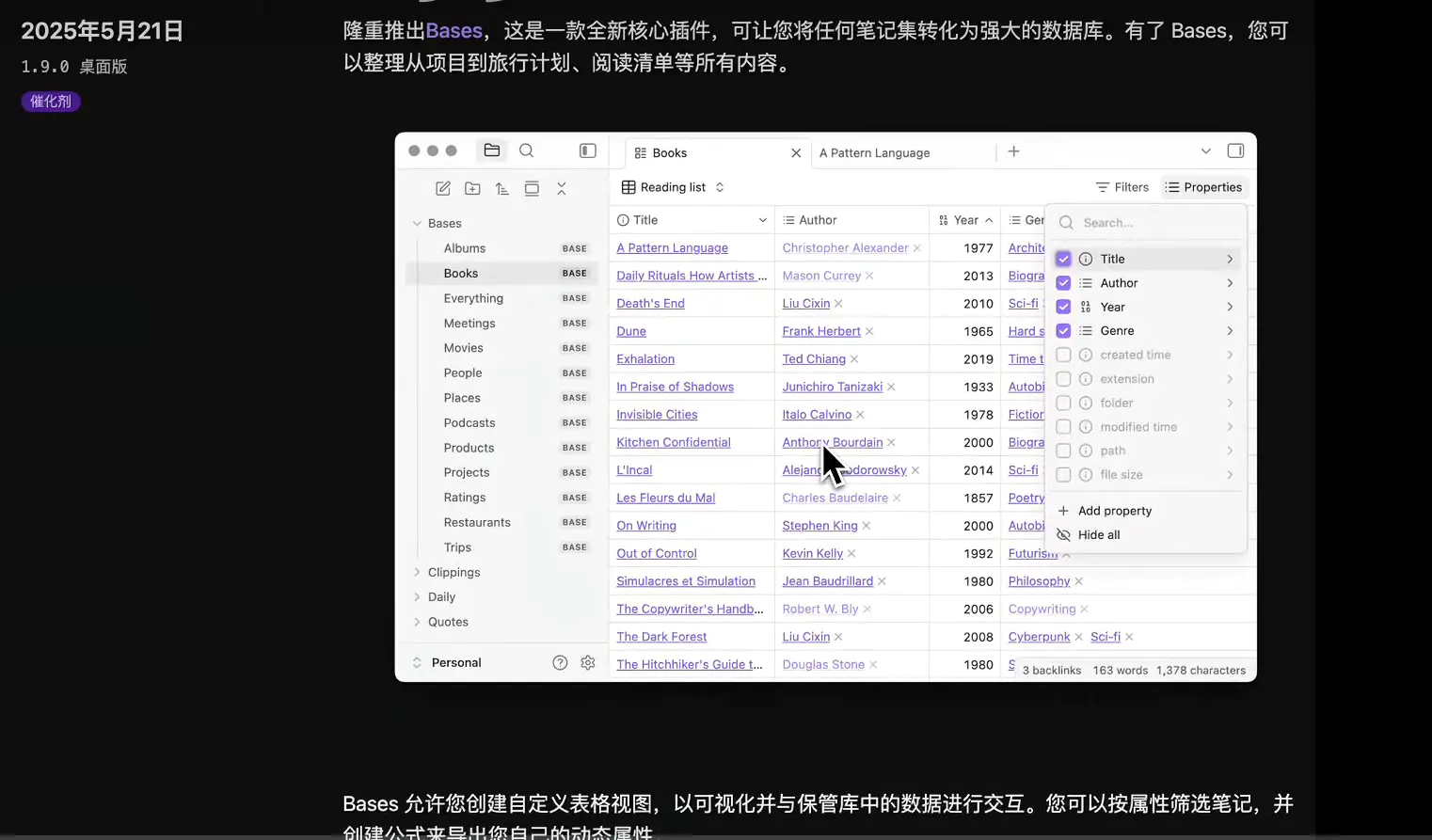This screenshot has width=1432, height=840.
Task: Open the Bases link in announcement text
Action: pyautogui.click(x=453, y=31)
